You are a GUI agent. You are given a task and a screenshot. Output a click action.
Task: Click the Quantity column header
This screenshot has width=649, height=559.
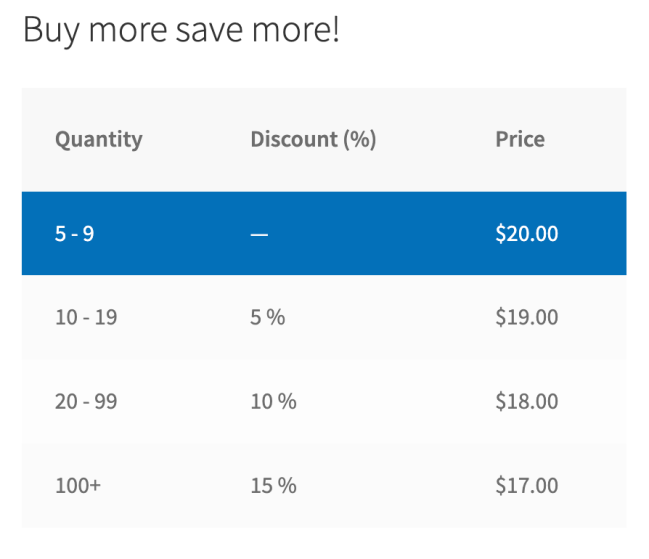coord(98,139)
